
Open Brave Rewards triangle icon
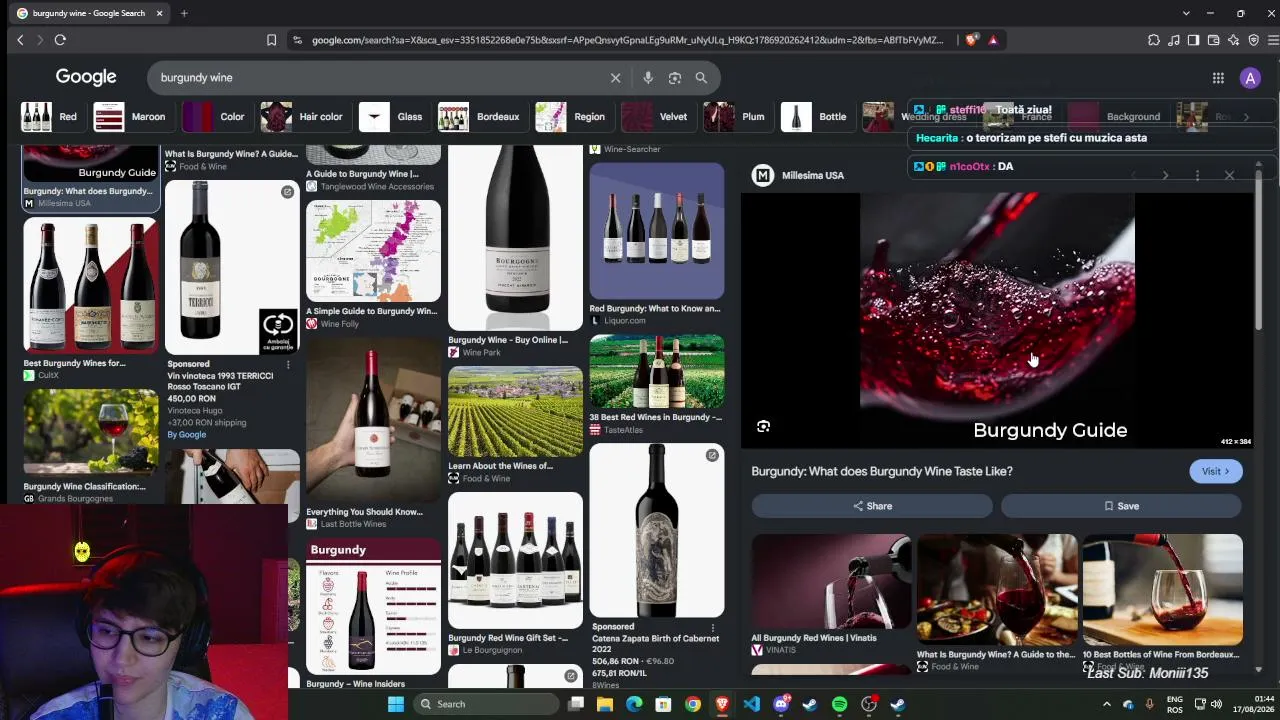click(x=993, y=40)
